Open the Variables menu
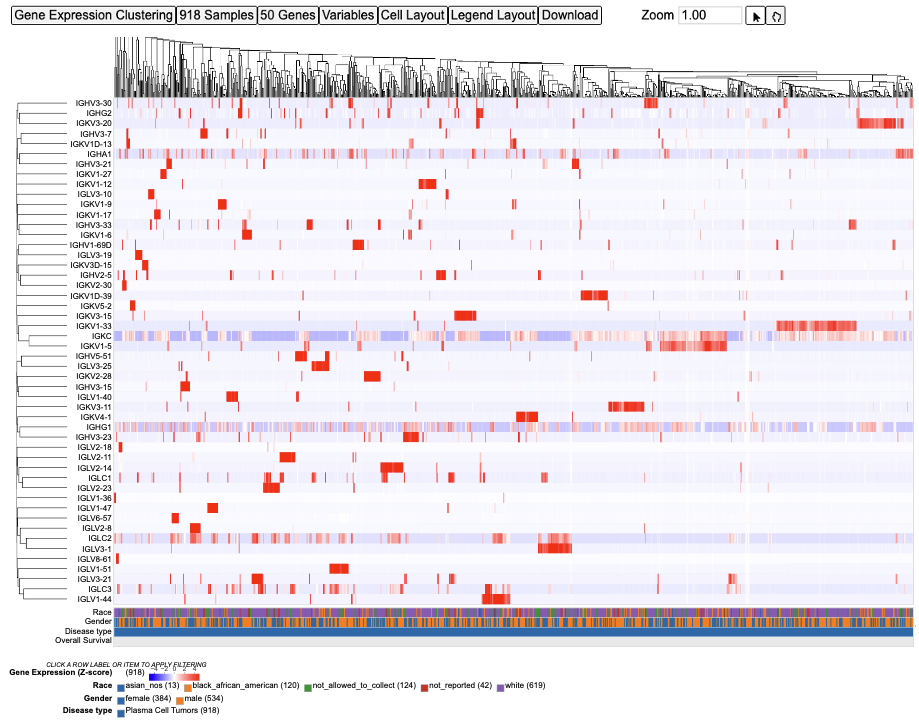This screenshot has width=919, height=724. point(348,15)
